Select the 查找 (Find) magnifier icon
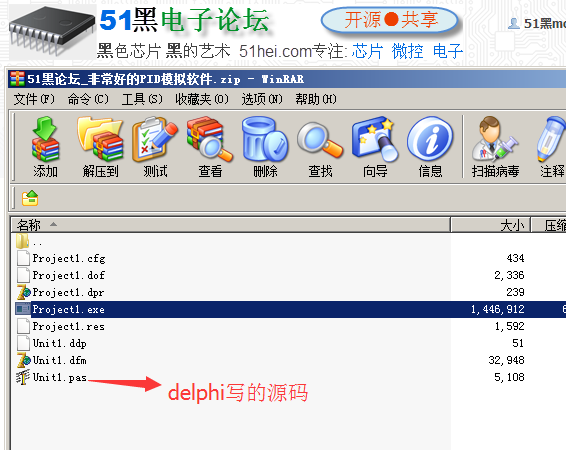Image resolution: width=566 pixels, height=450 pixels. 320,147
